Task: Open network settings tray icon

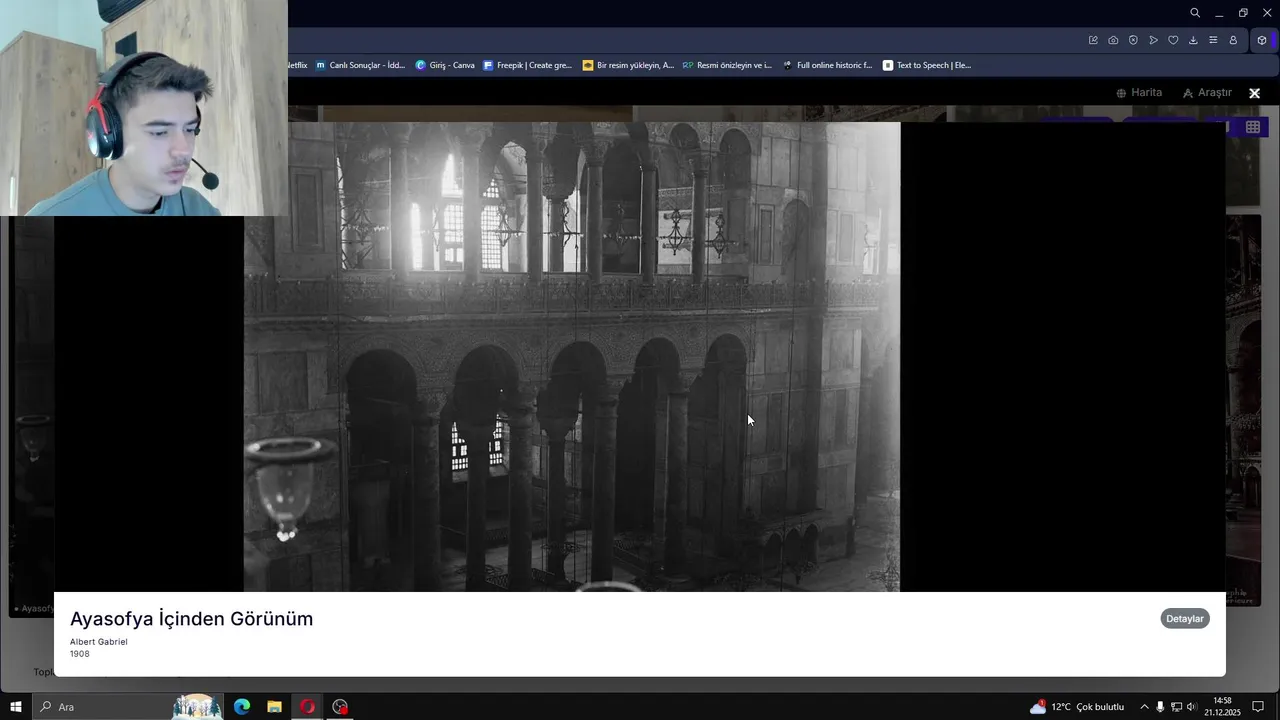Action: [x=1176, y=707]
